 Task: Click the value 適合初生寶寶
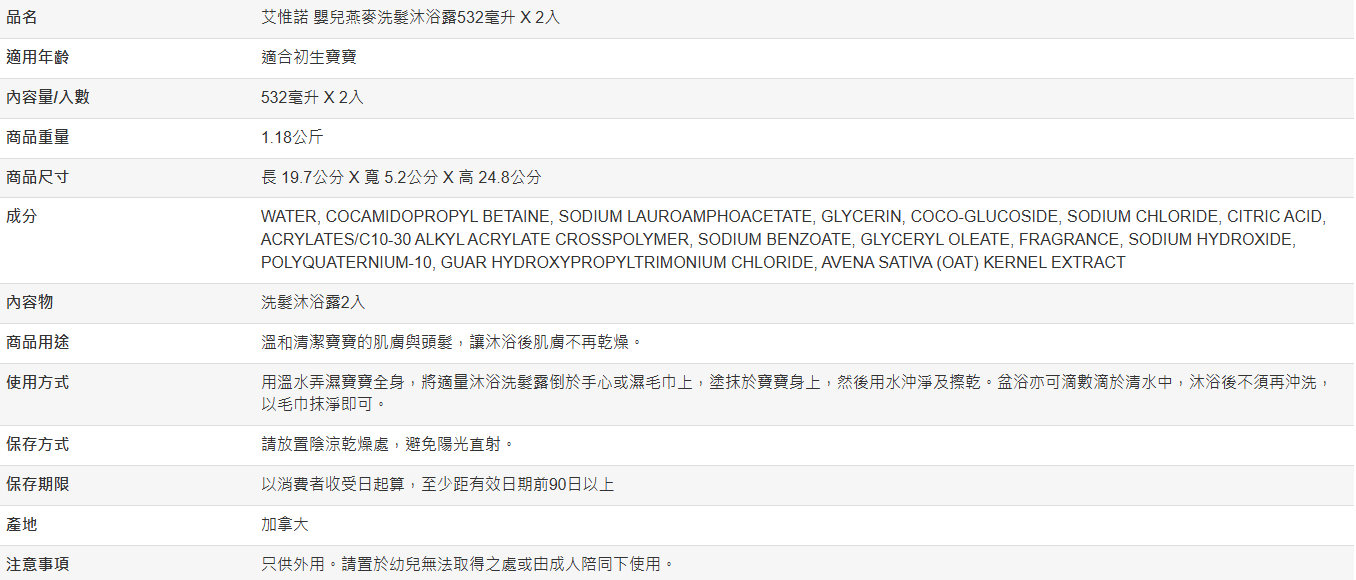308,57
